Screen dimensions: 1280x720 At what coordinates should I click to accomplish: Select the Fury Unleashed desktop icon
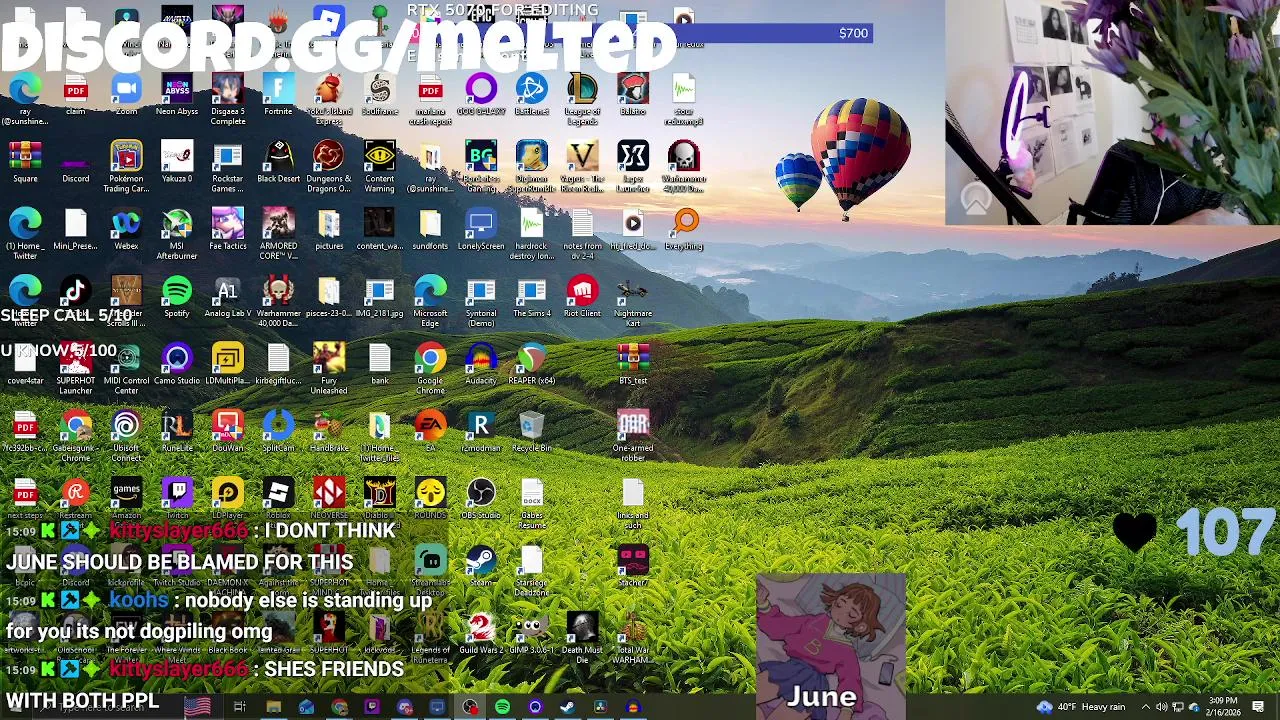click(x=329, y=368)
